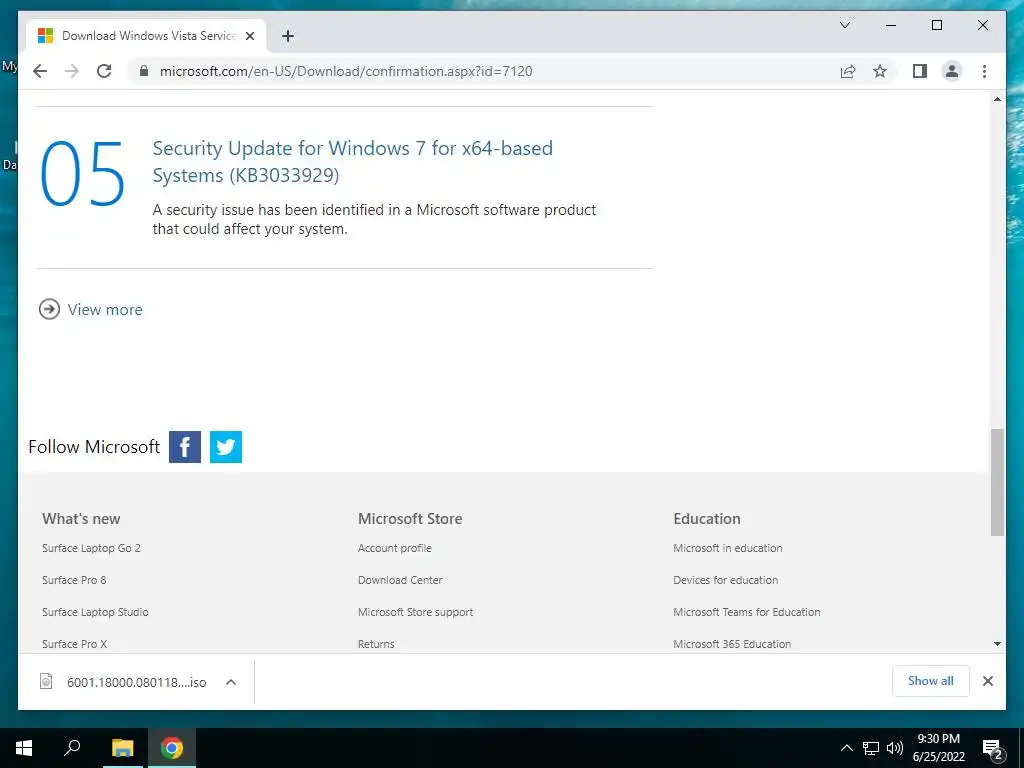Open File Explorer from taskbar
The height and width of the screenshot is (768, 1024).
[122, 748]
